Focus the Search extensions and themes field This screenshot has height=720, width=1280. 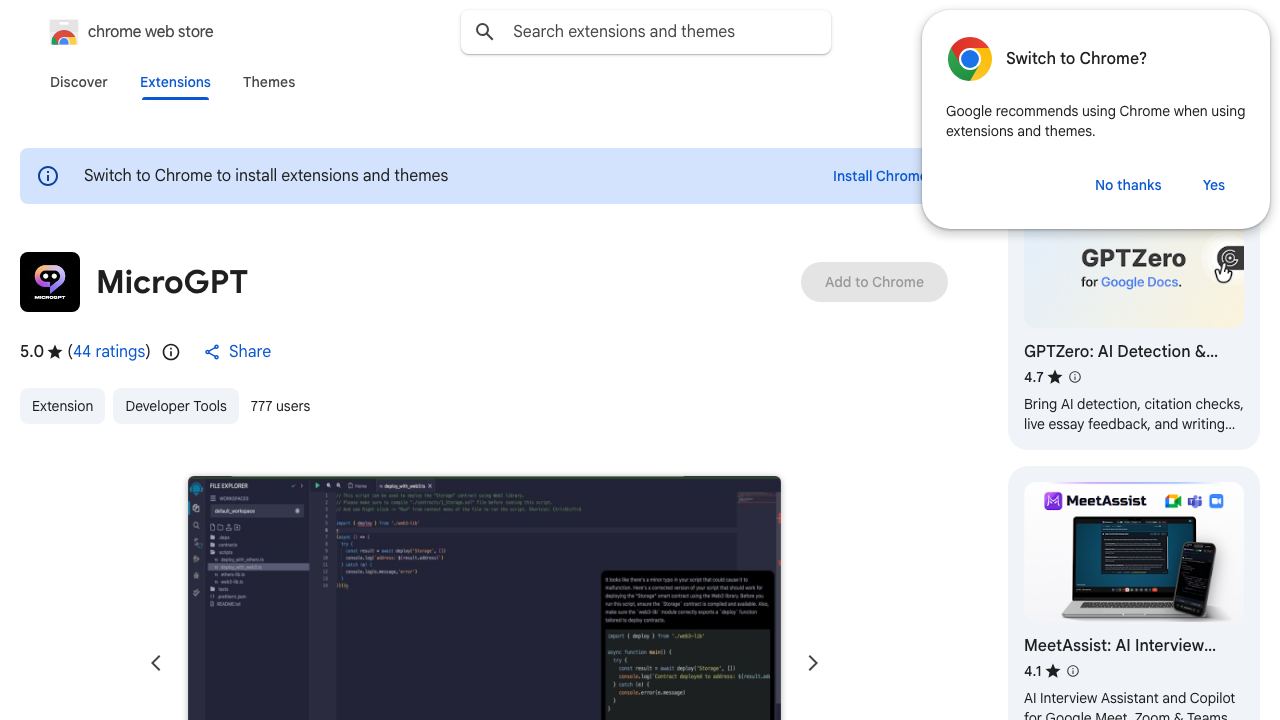point(646,32)
